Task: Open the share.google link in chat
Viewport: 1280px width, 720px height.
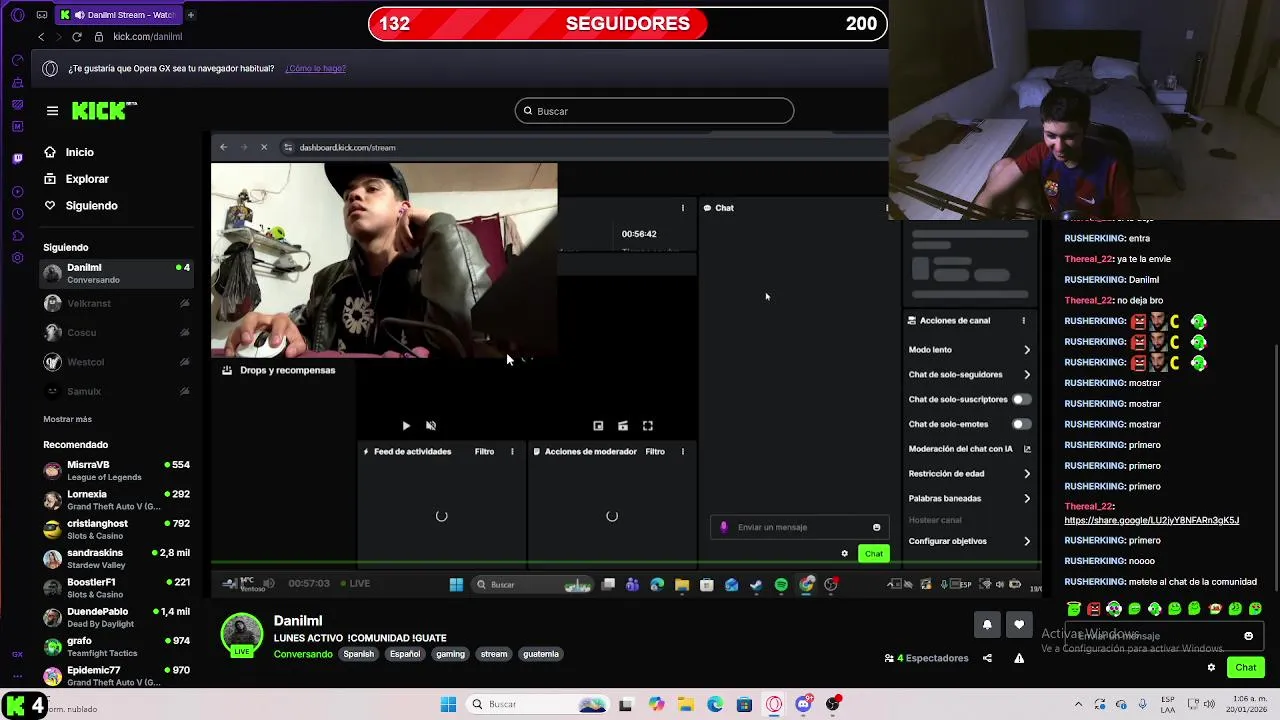Action: pyautogui.click(x=1151, y=521)
